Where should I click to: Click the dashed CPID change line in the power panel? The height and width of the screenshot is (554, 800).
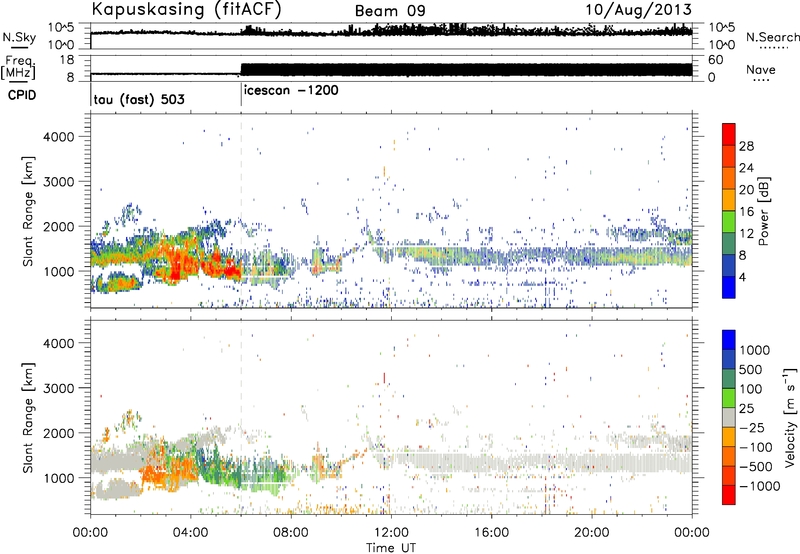tap(241, 211)
